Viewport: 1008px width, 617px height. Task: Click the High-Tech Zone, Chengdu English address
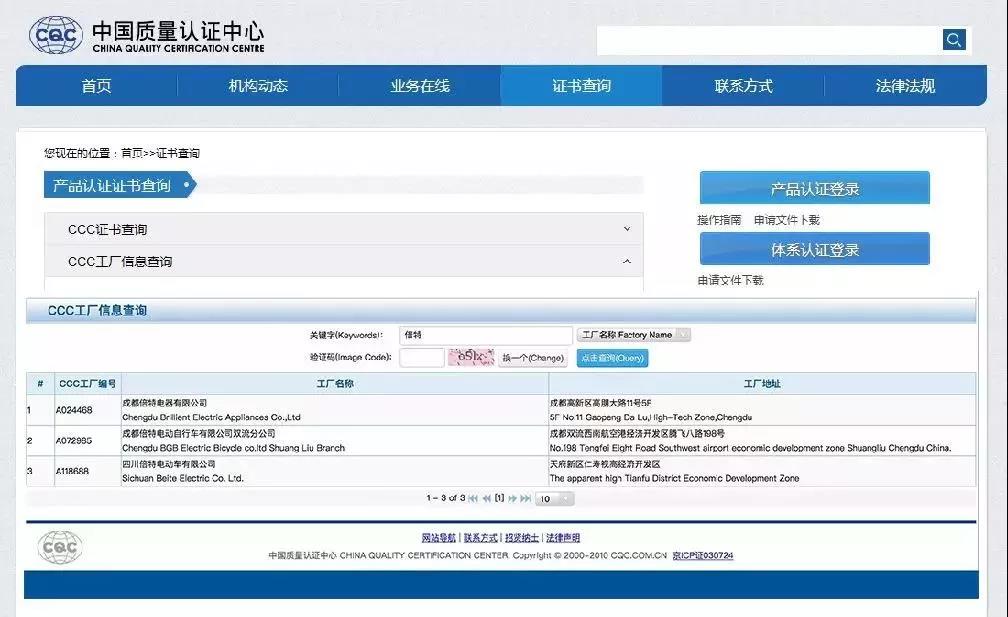tap(651, 417)
